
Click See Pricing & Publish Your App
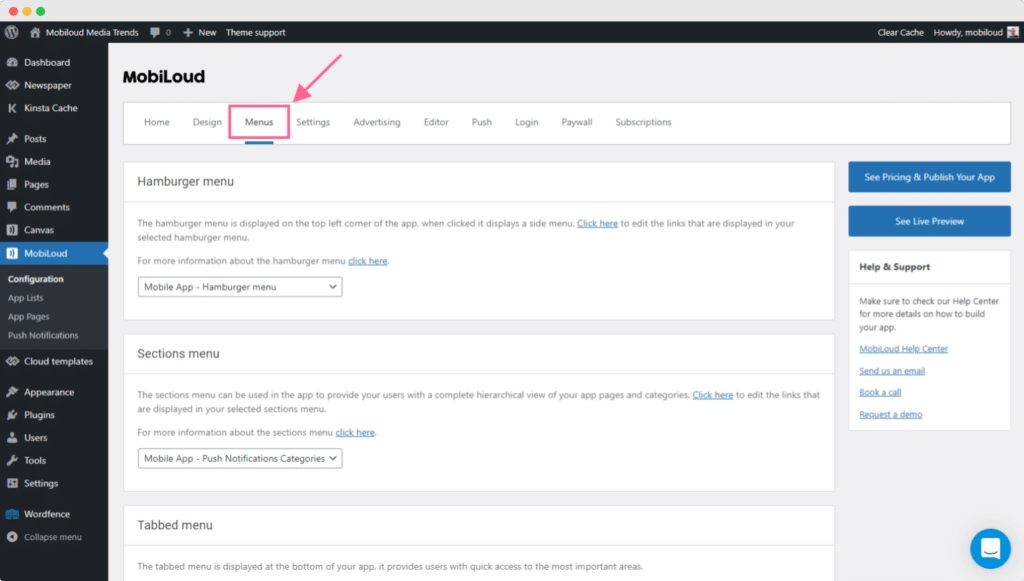(929, 177)
